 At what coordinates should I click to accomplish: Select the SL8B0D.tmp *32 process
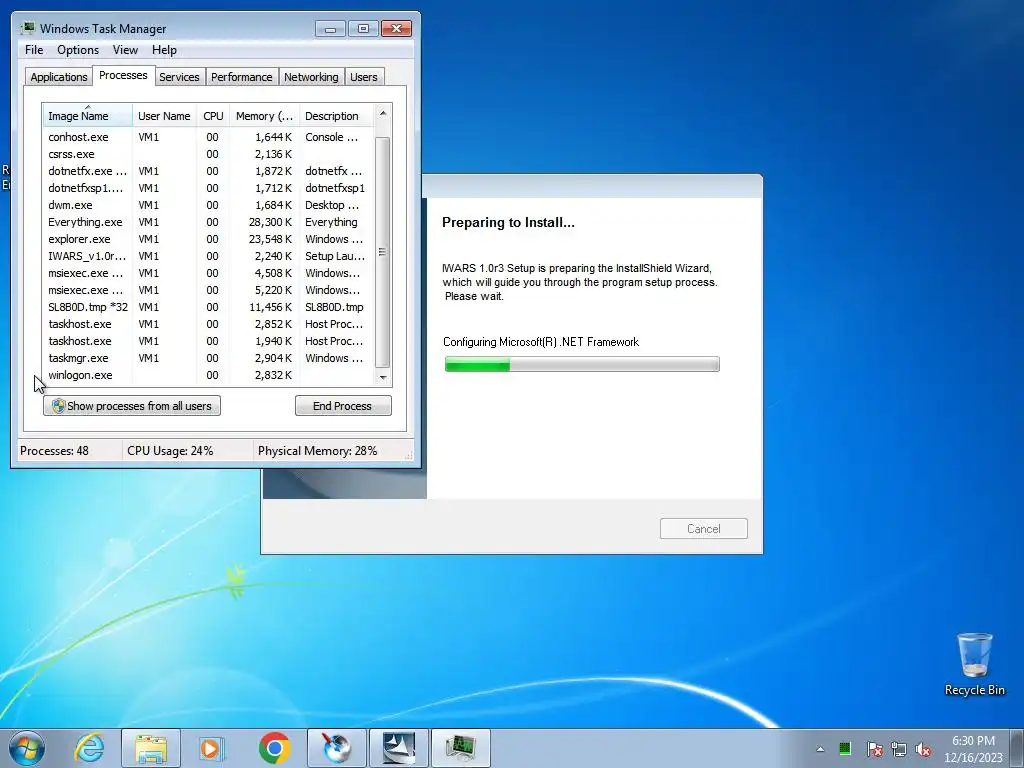tap(208, 307)
